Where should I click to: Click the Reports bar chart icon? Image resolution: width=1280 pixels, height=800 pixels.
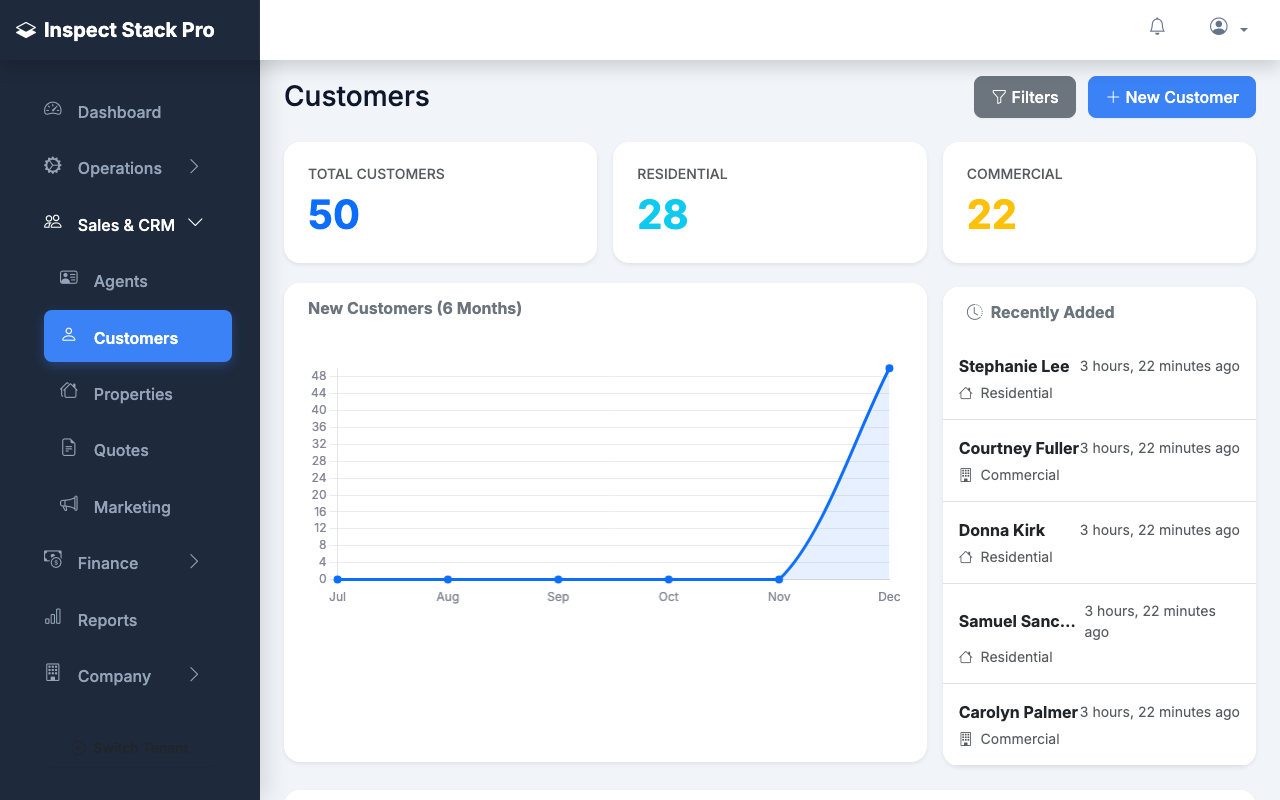pyautogui.click(x=52, y=618)
